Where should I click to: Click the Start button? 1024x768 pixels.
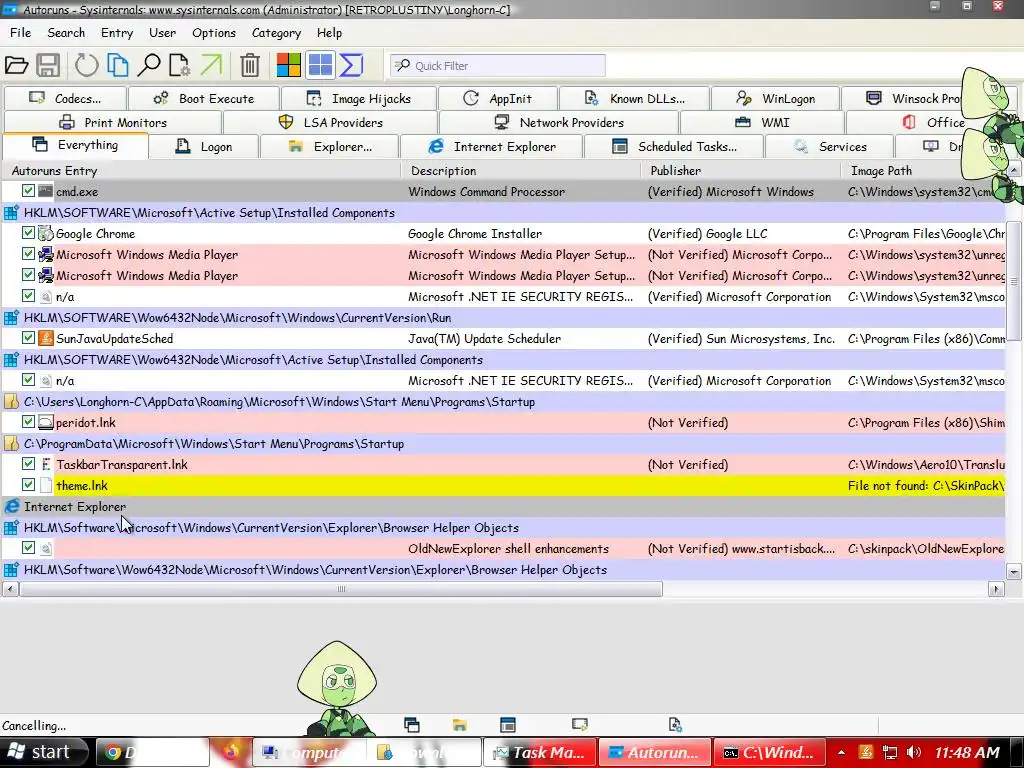point(43,752)
